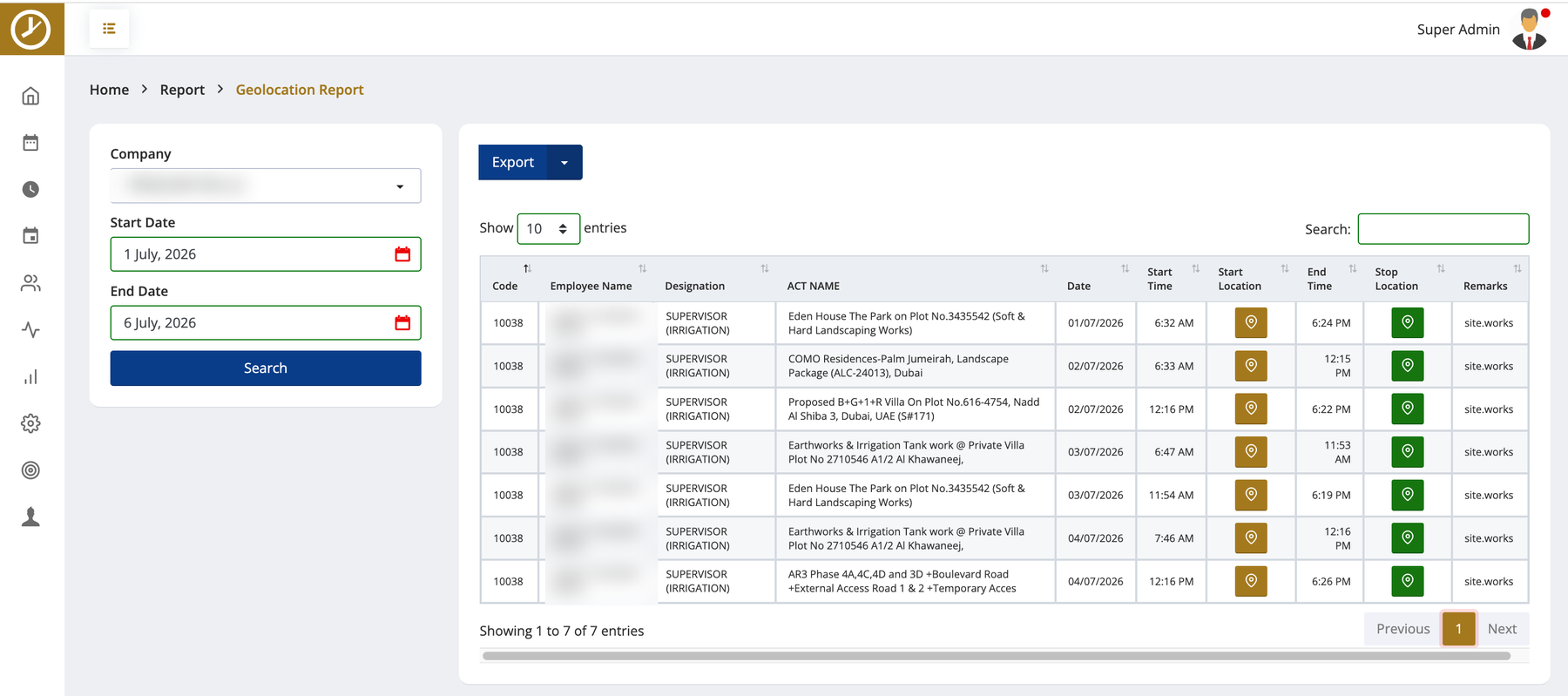Open the first calendar icon in the sidebar

click(x=30, y=142)
